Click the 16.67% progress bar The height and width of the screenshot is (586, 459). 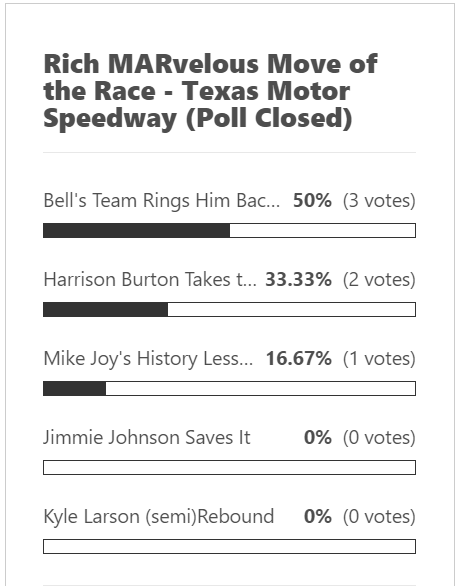pyautogui.click(x=230, y=389)
